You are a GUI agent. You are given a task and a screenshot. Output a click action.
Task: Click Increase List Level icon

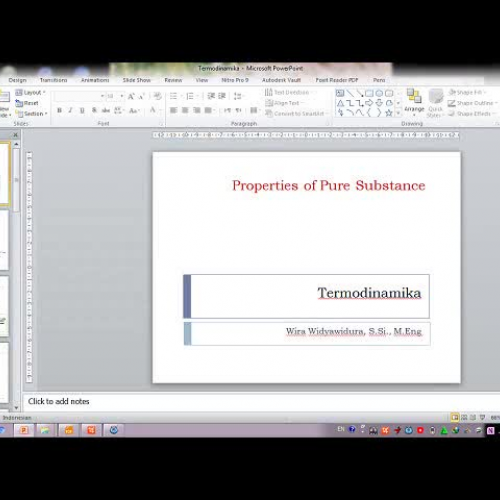click(x=222, y=96)
